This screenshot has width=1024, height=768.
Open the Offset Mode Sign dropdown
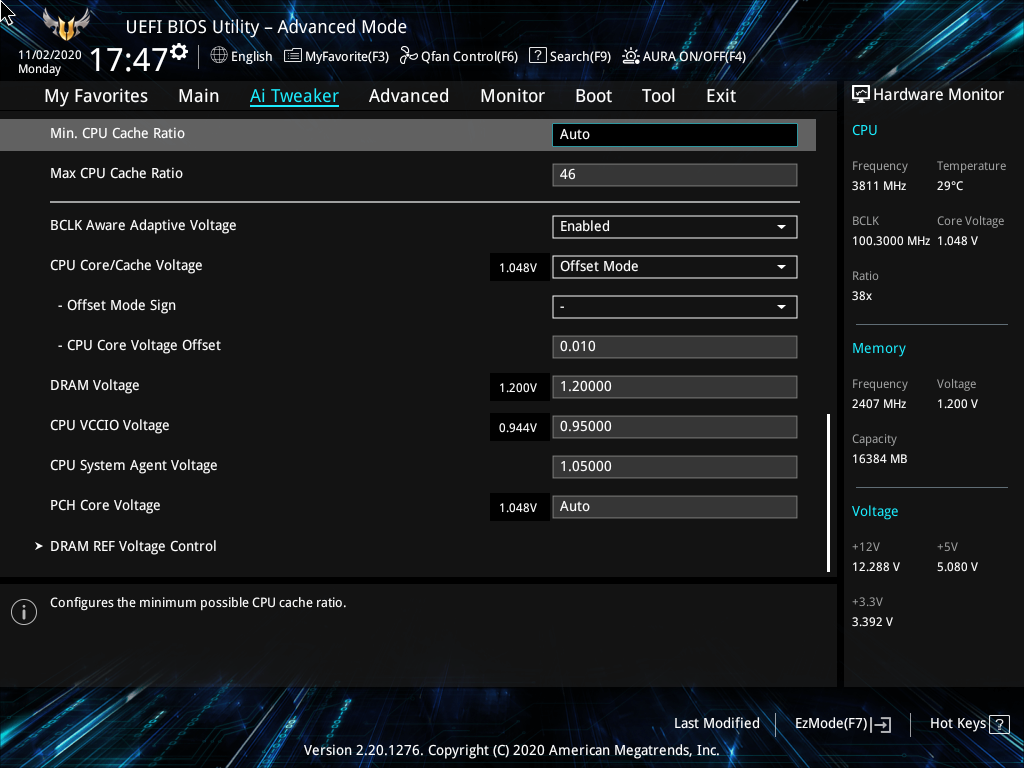[675, 307]
